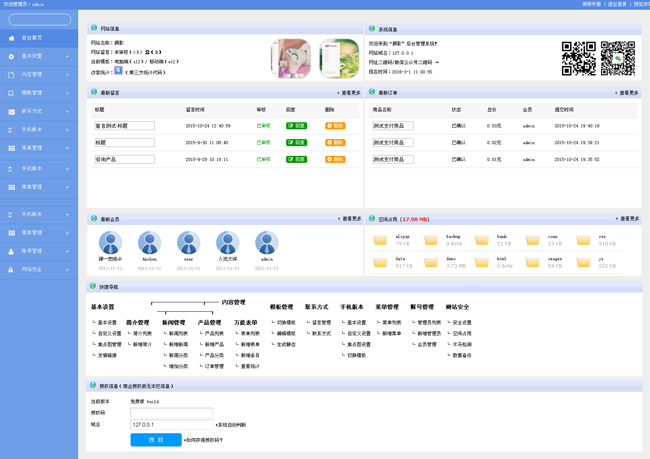Click 查看更多 link in 最新订单 panel
This screenshot has height=459, width=650.
click(x=628, y=93)
